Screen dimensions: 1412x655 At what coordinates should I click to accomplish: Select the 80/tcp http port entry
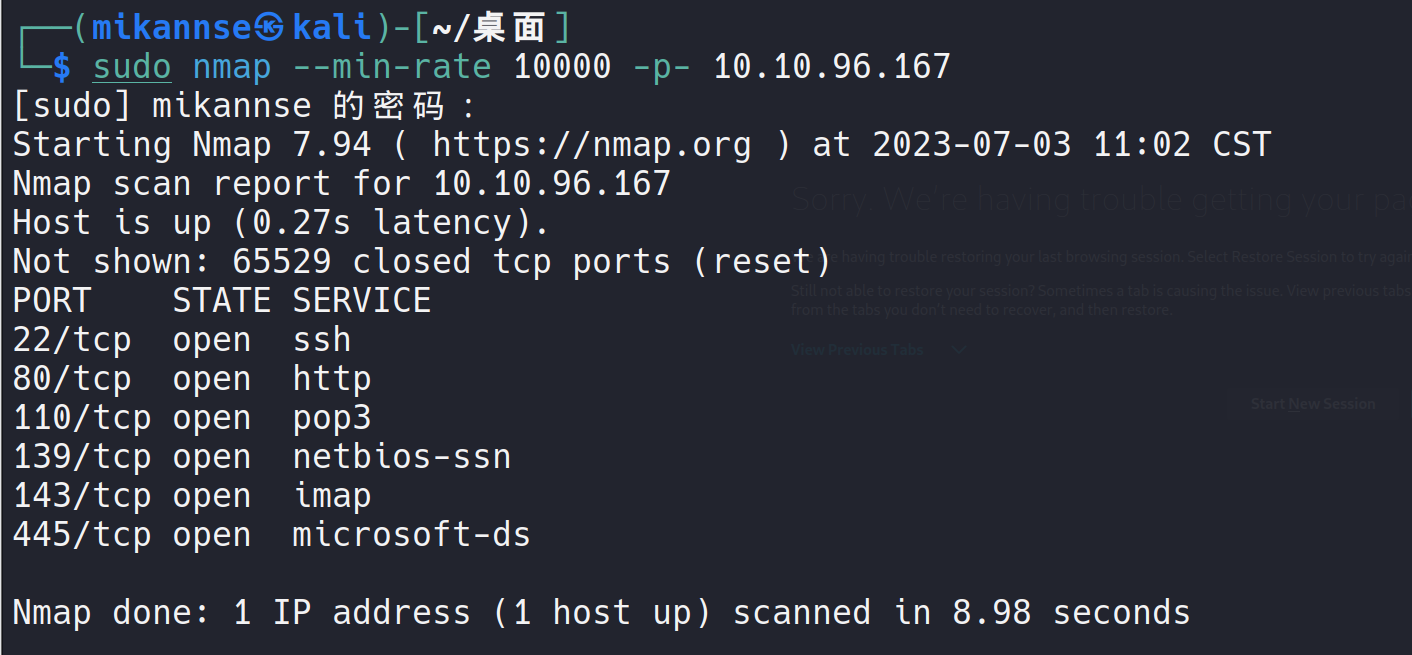tap(191, 379)
